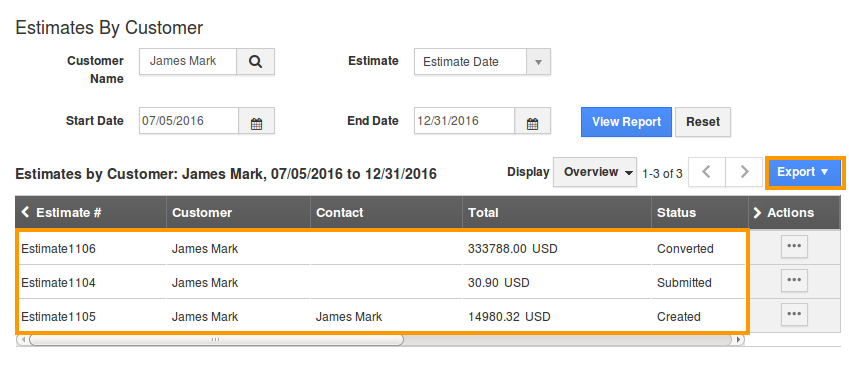
Task: Select the Estimate1104 cell
Action: (x=58, y=283)
